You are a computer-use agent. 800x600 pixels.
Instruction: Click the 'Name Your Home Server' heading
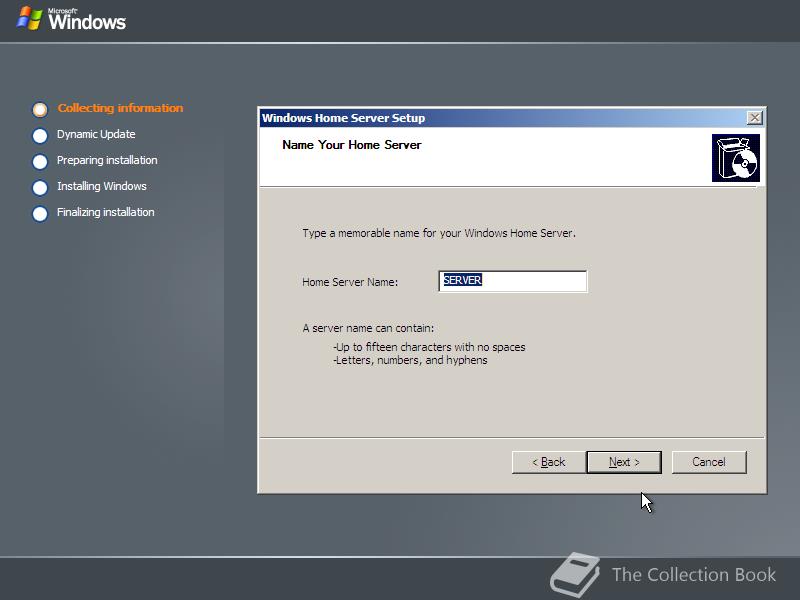[x=352, y=145]
